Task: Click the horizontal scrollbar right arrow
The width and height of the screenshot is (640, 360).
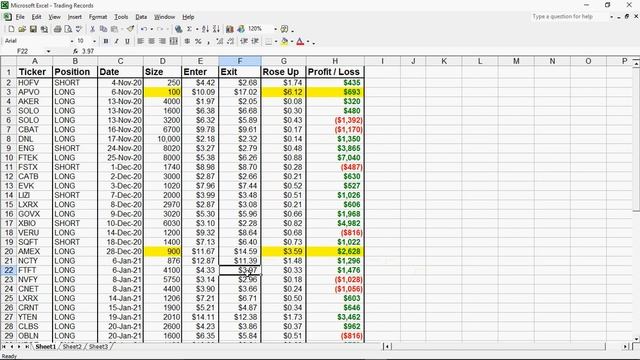Action: pos(625,347)
